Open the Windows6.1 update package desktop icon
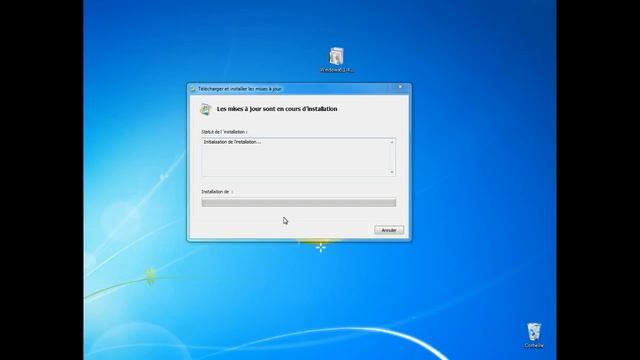640x360 pixels. (x=336, y=60)
